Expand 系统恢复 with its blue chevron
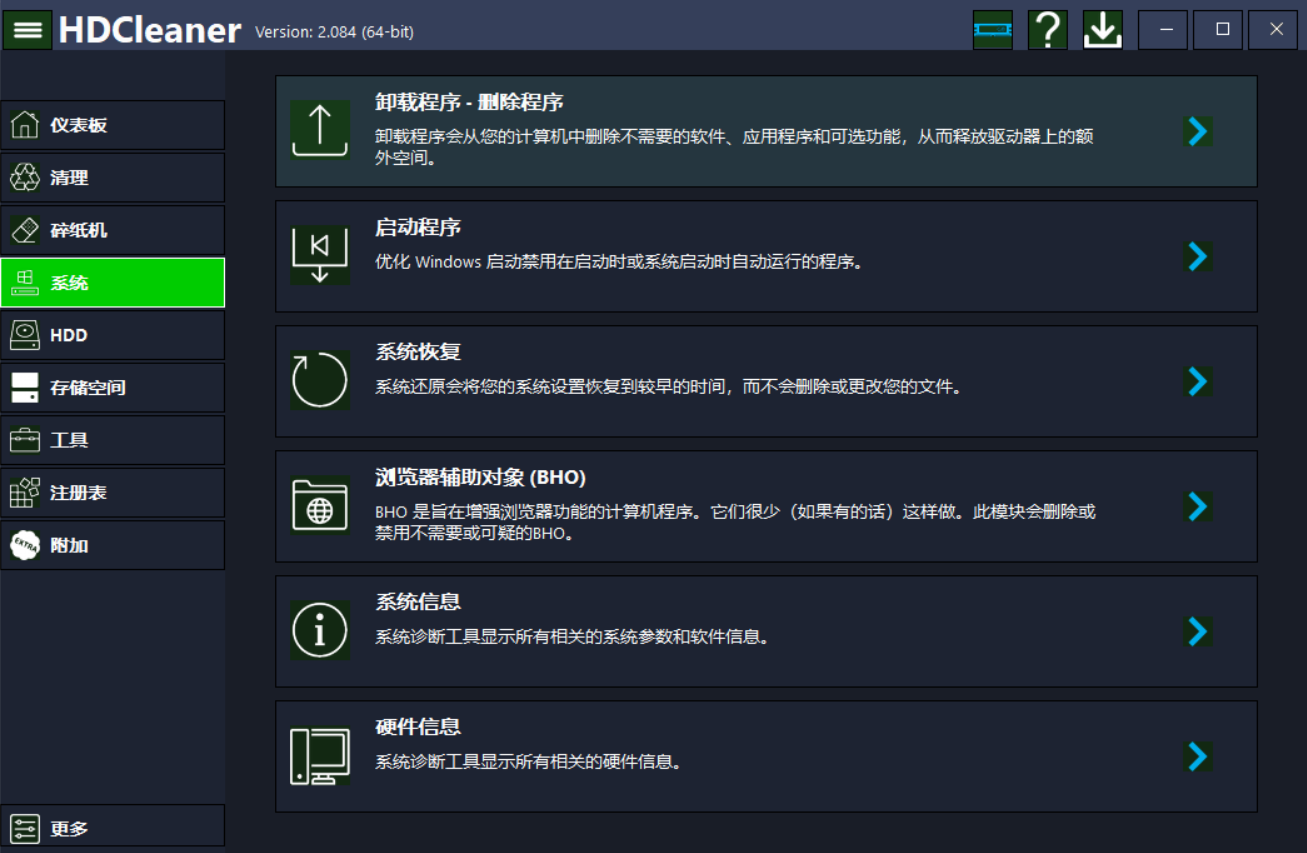Image resolution: width=1307 pixels, height=853 pixels. (x=1197, y=381)
